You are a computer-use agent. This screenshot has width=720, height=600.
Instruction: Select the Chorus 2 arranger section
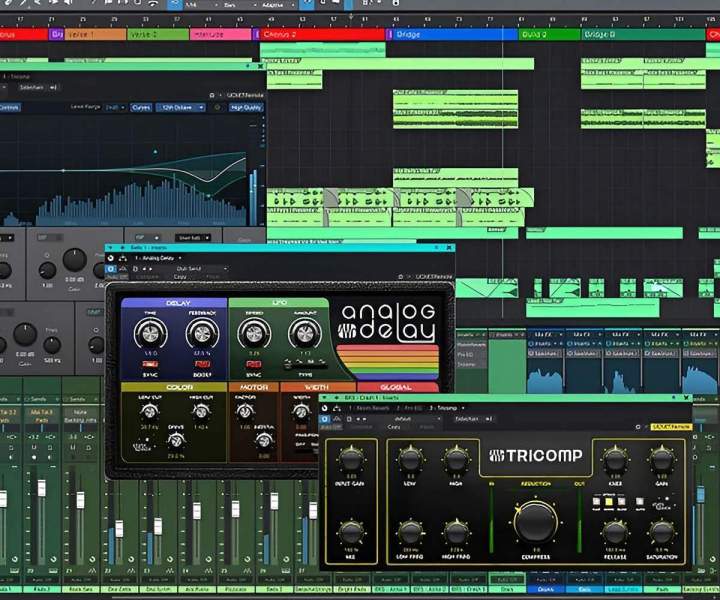click(x=323, y=34)
